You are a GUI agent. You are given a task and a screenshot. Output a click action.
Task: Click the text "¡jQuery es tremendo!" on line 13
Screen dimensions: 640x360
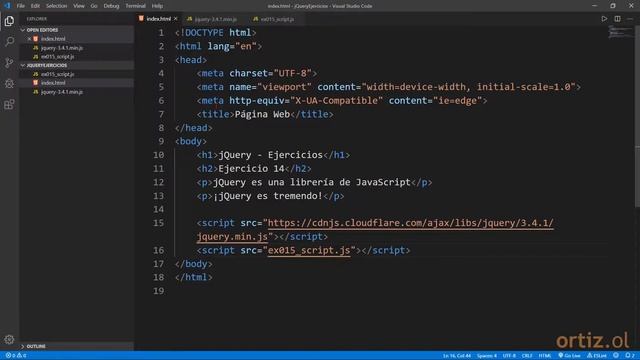[267, 196]
